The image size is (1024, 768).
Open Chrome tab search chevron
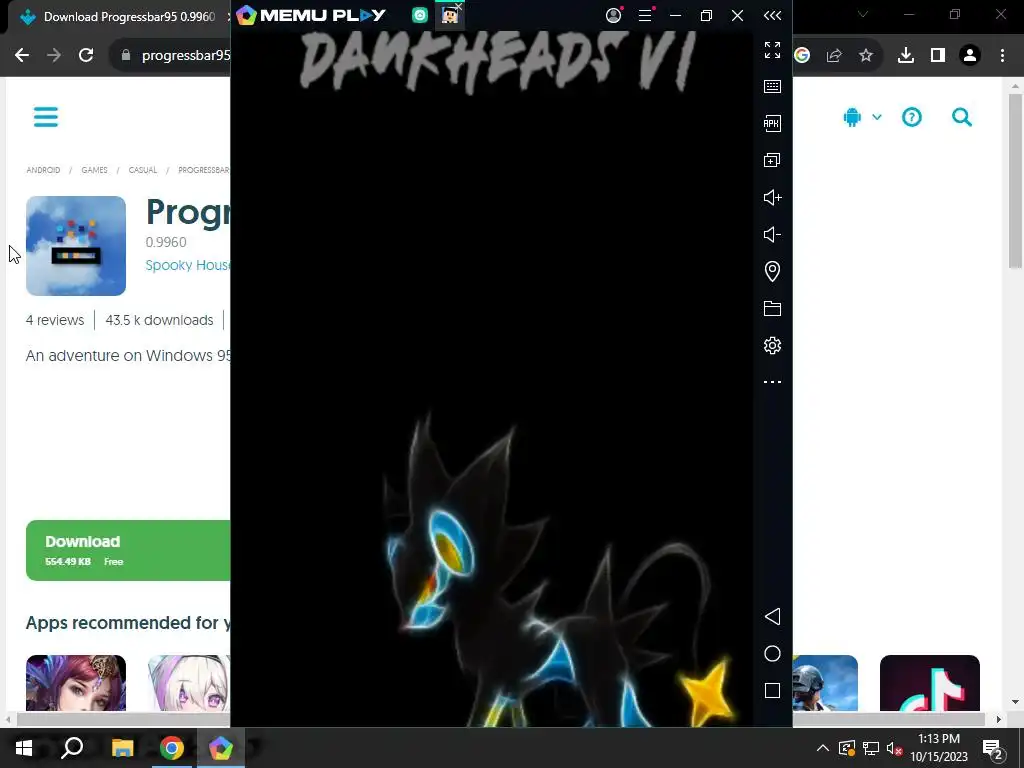tap(863, 14)
